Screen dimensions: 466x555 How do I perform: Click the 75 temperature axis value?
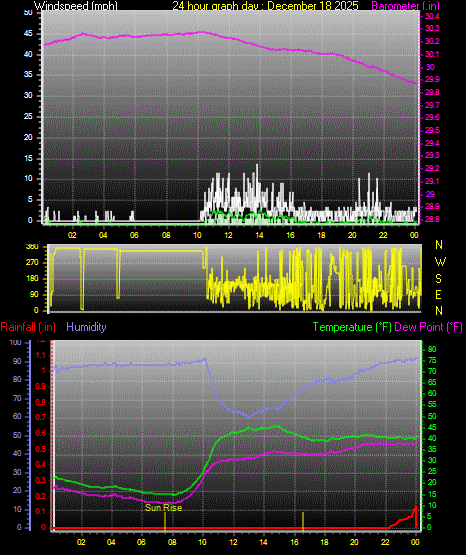tap(432, 360)
